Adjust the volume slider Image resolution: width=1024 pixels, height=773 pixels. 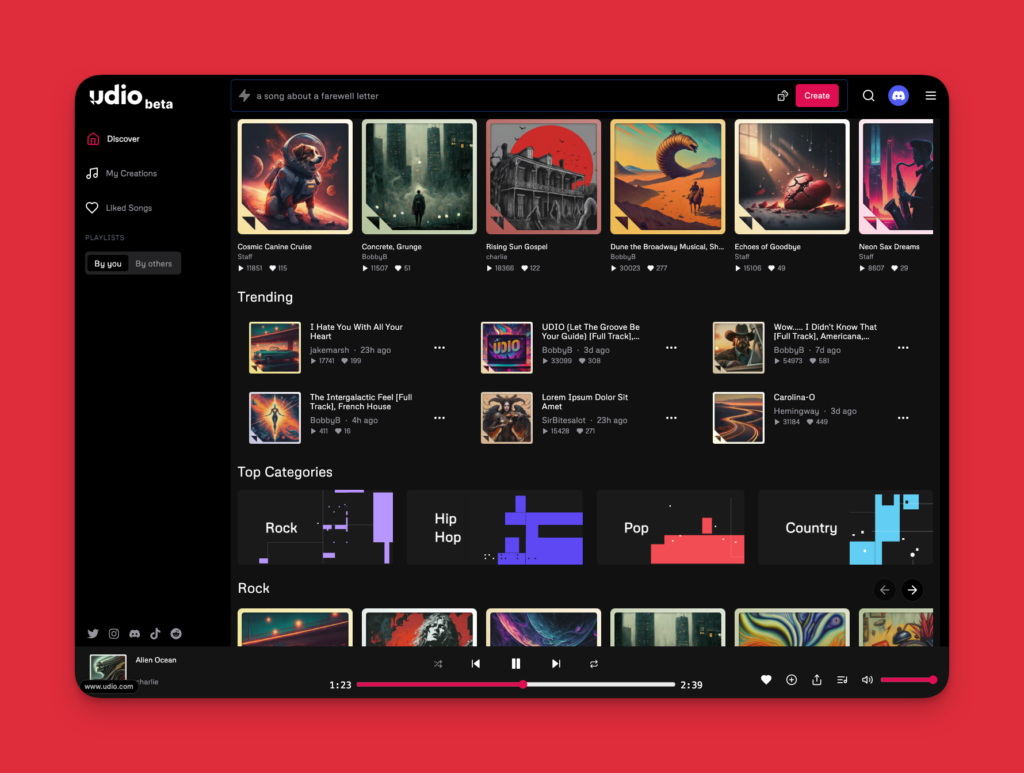coord(908,680)
